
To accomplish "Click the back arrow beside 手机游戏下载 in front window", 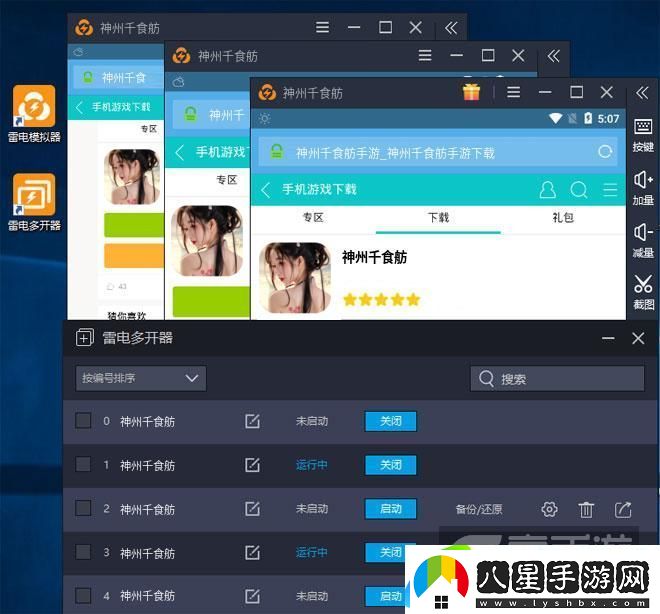I will click(266, 190).
